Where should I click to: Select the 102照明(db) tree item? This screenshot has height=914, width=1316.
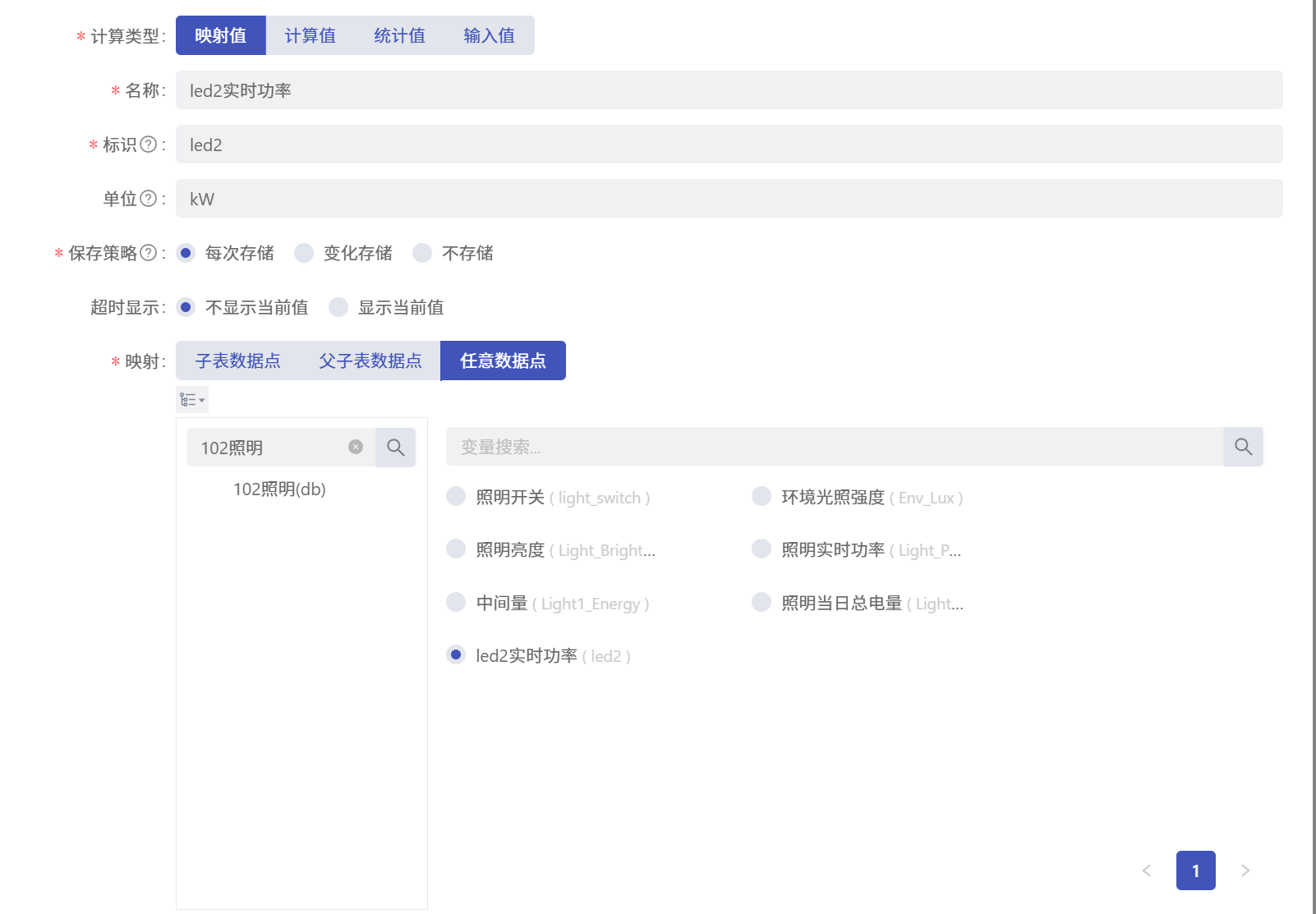(279, 489)
